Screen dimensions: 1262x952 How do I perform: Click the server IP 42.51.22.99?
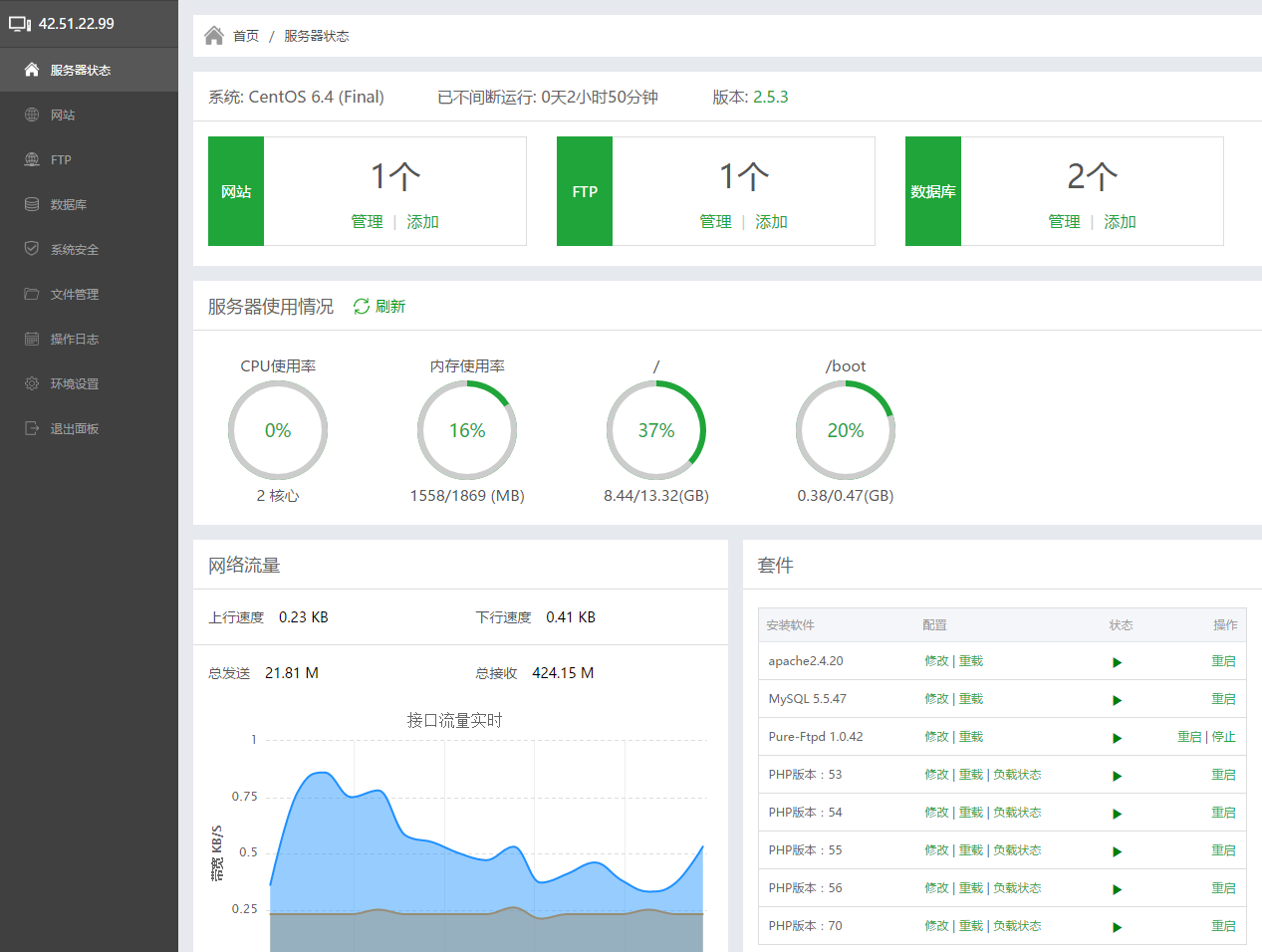75,23
